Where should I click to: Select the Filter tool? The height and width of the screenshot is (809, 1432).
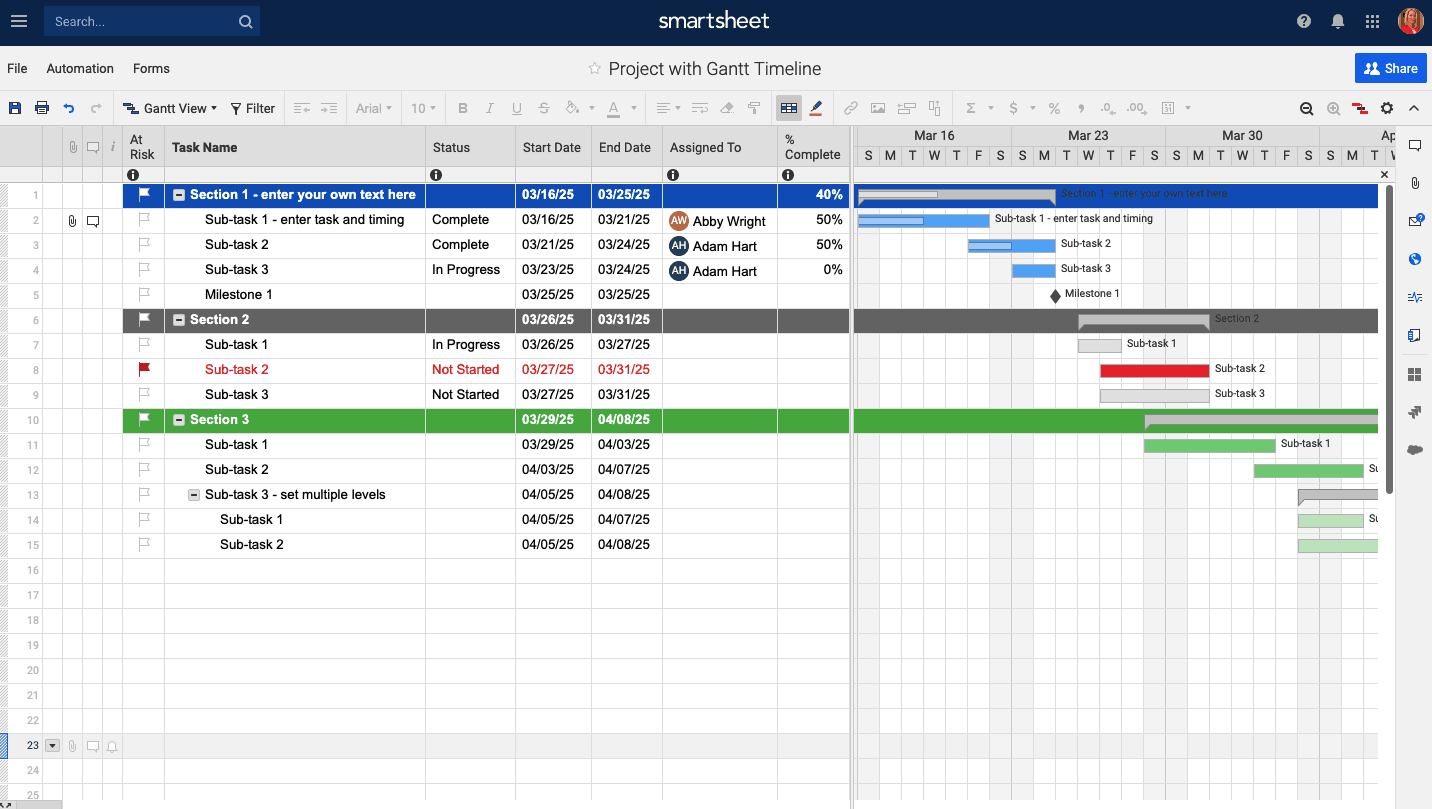252,108
